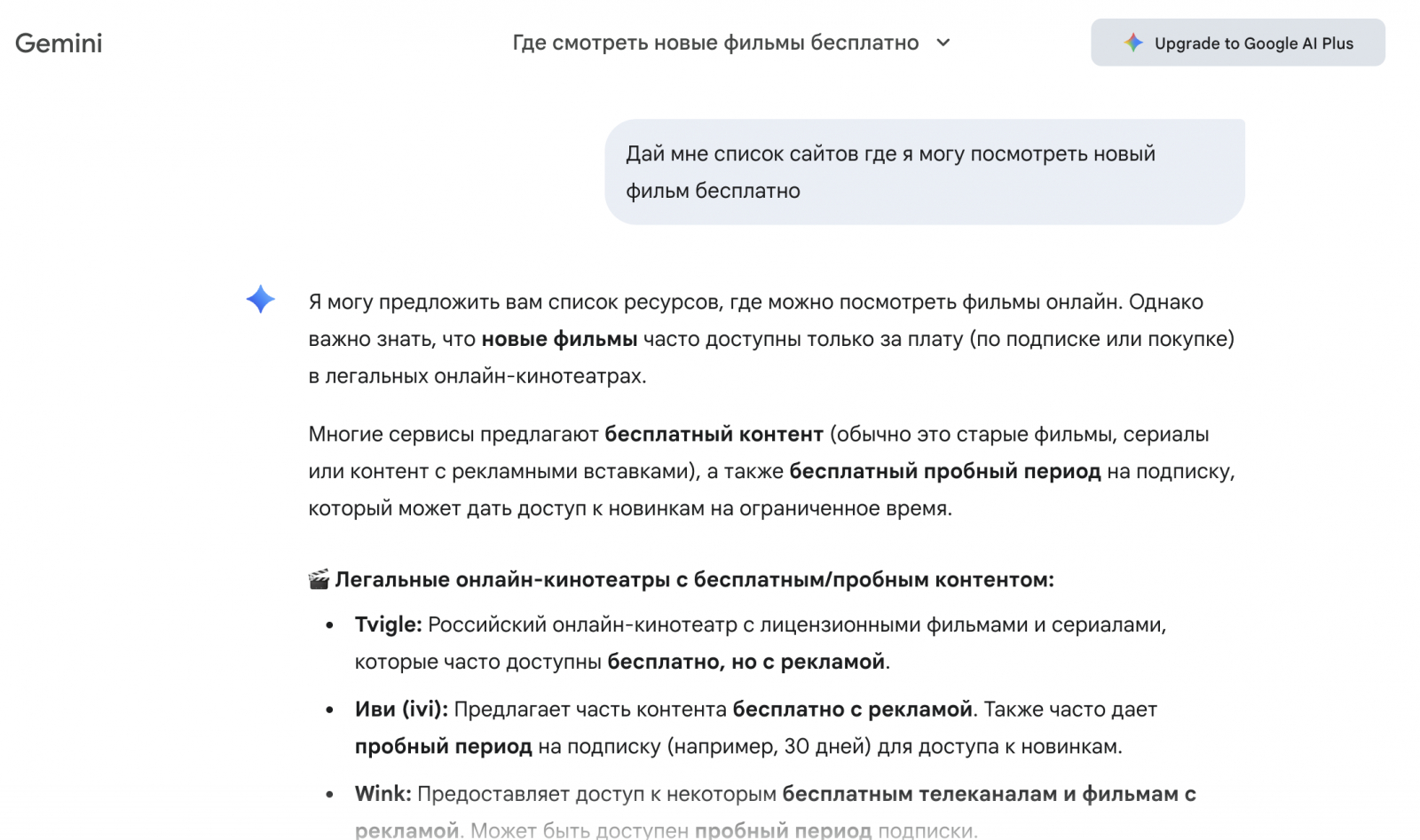This screenshot has width=1420, height=840.
Task: Click the bold Tvigle service name
Action: (388, 624)
